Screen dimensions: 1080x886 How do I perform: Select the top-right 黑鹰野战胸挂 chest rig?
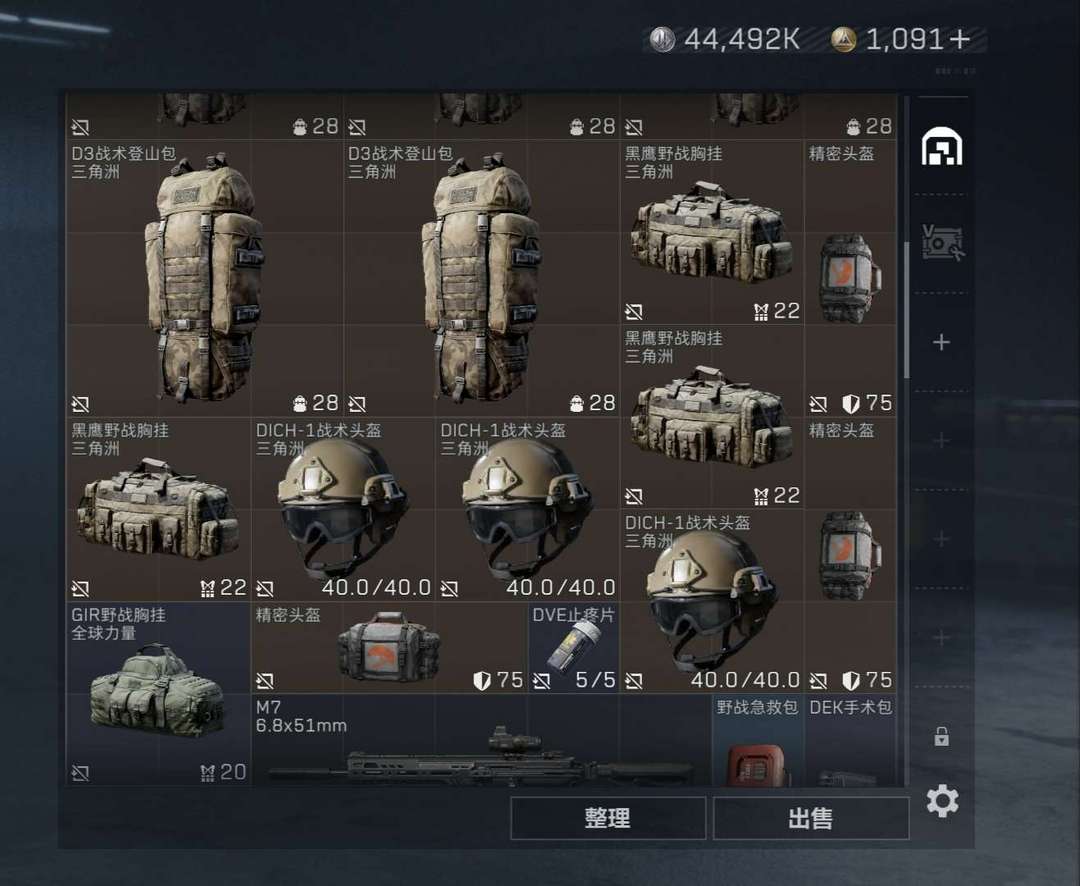coord(712,232)
